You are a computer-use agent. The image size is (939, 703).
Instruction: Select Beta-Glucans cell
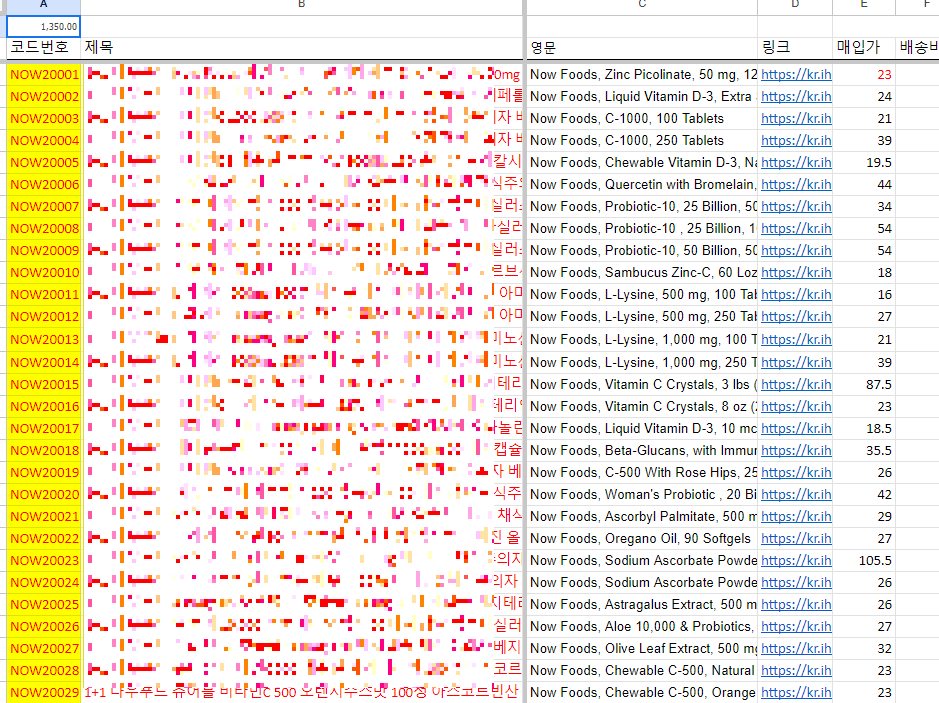[x=642, y=450]
